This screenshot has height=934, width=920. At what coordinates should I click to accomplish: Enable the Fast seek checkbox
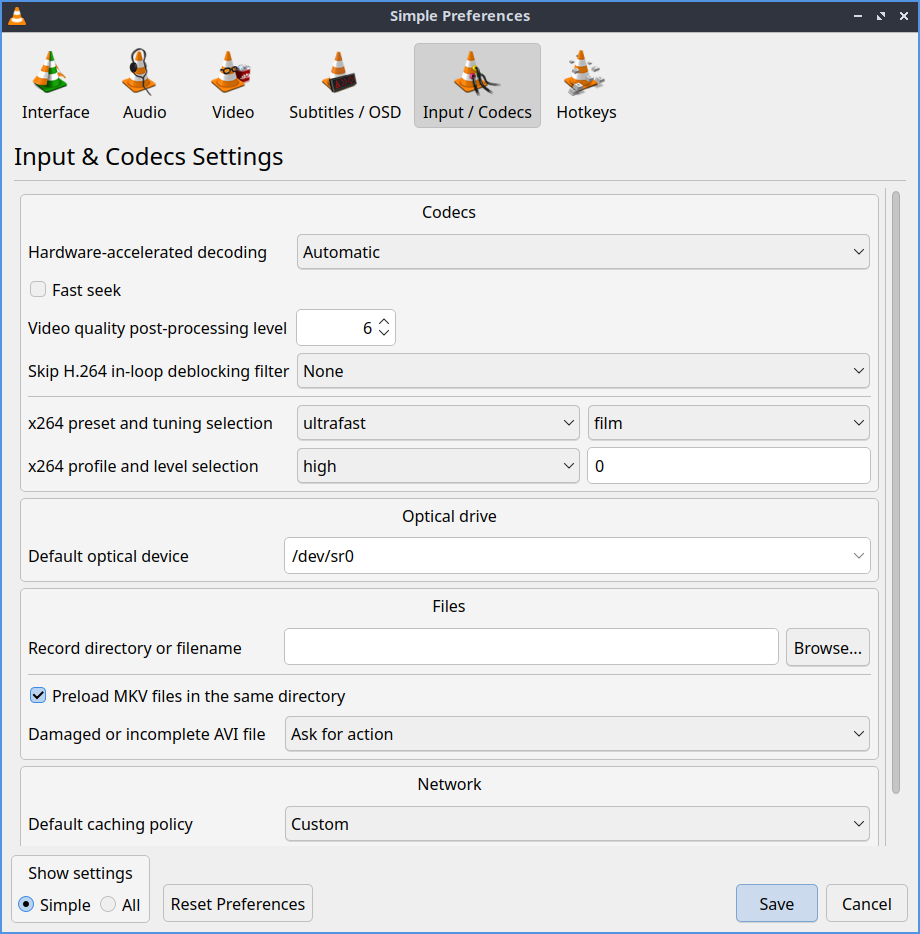pyautogui.click(x=38, y=290)
